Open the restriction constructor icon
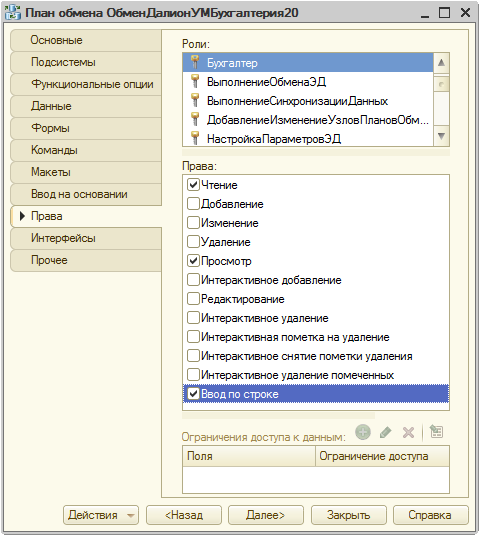Image resolution: width=479 pixels, height=535 pixels. click(x=436, y=432)
